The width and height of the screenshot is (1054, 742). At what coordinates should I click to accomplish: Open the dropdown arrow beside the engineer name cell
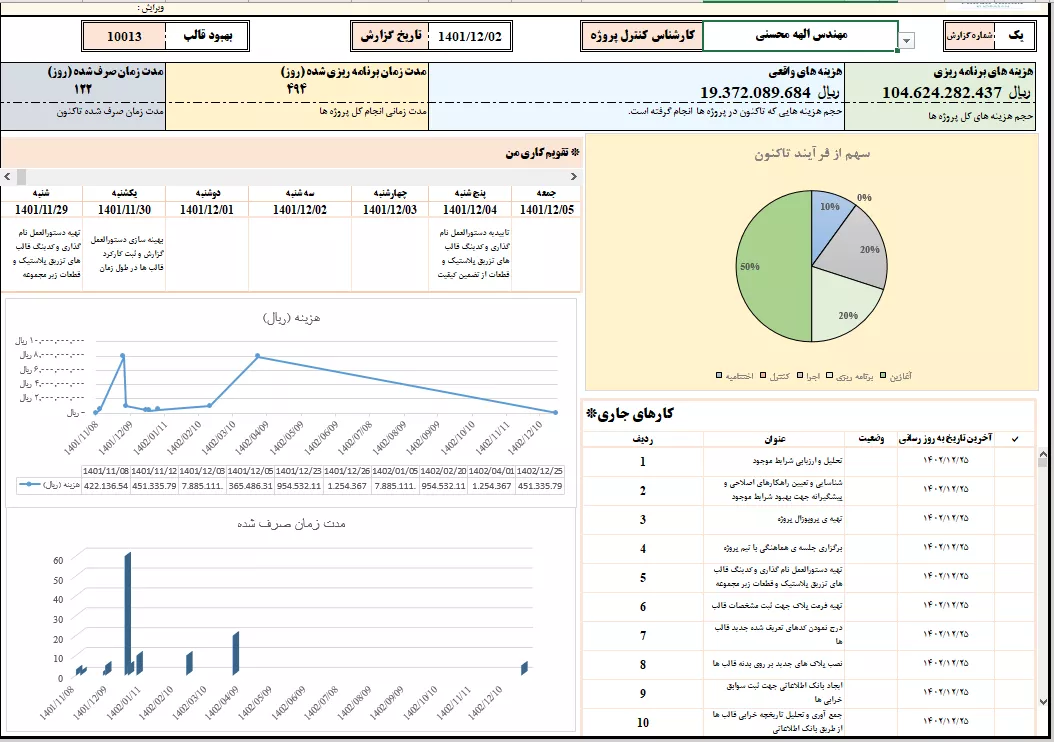(x=907, y=41)
